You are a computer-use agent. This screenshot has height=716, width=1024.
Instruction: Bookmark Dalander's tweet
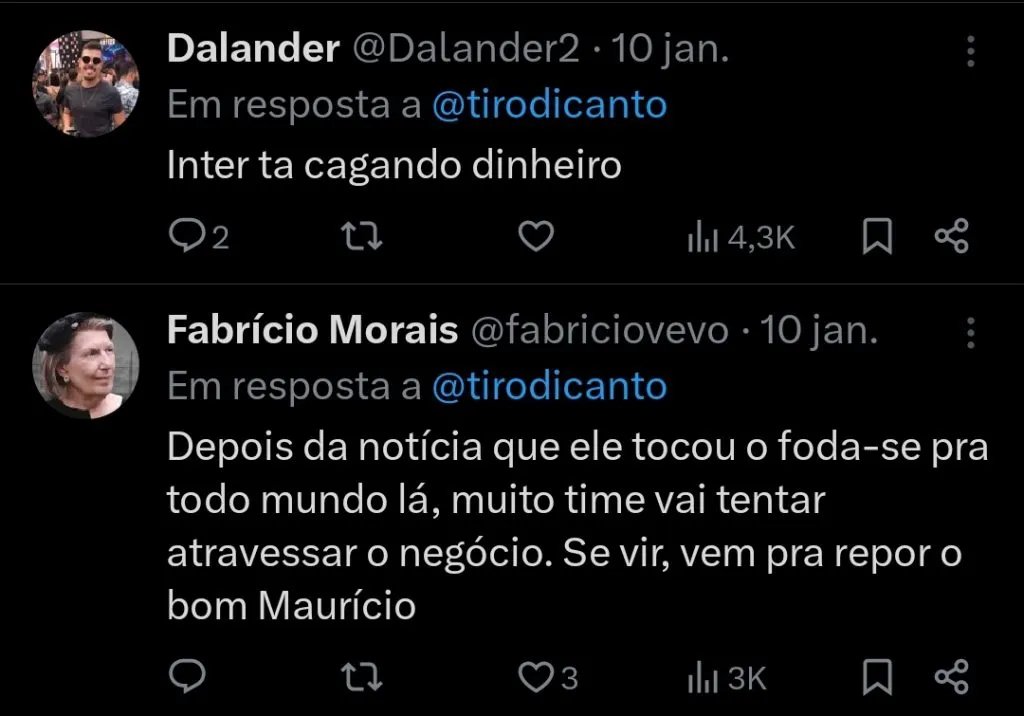(875, 236)
